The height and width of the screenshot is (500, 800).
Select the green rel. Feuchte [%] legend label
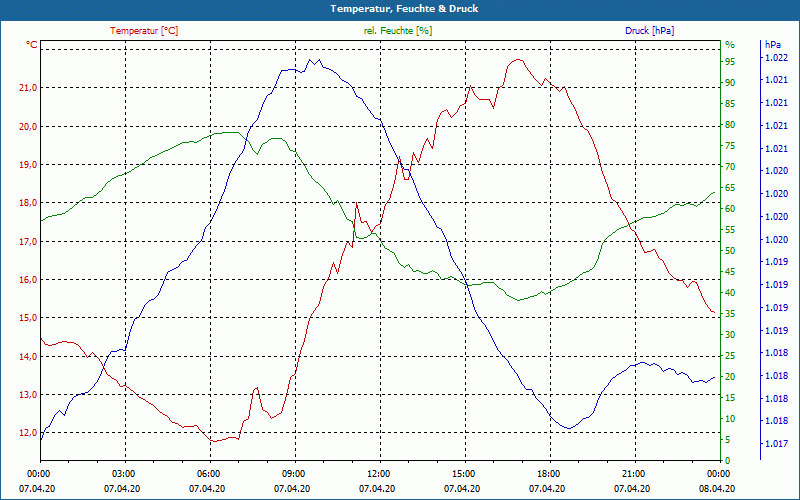click(397, 31)
